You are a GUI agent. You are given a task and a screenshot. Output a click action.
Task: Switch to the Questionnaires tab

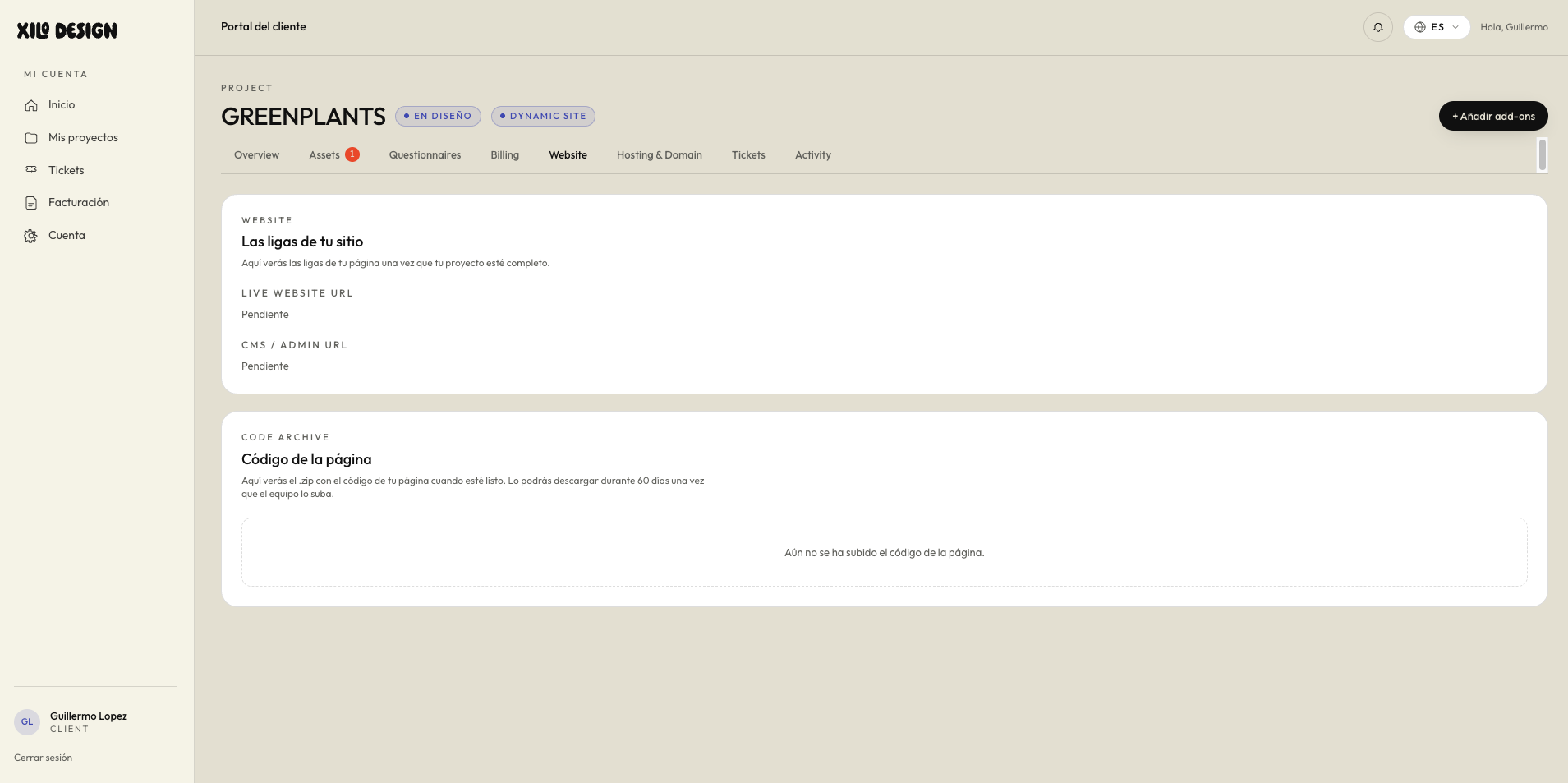tap(425, 155)
